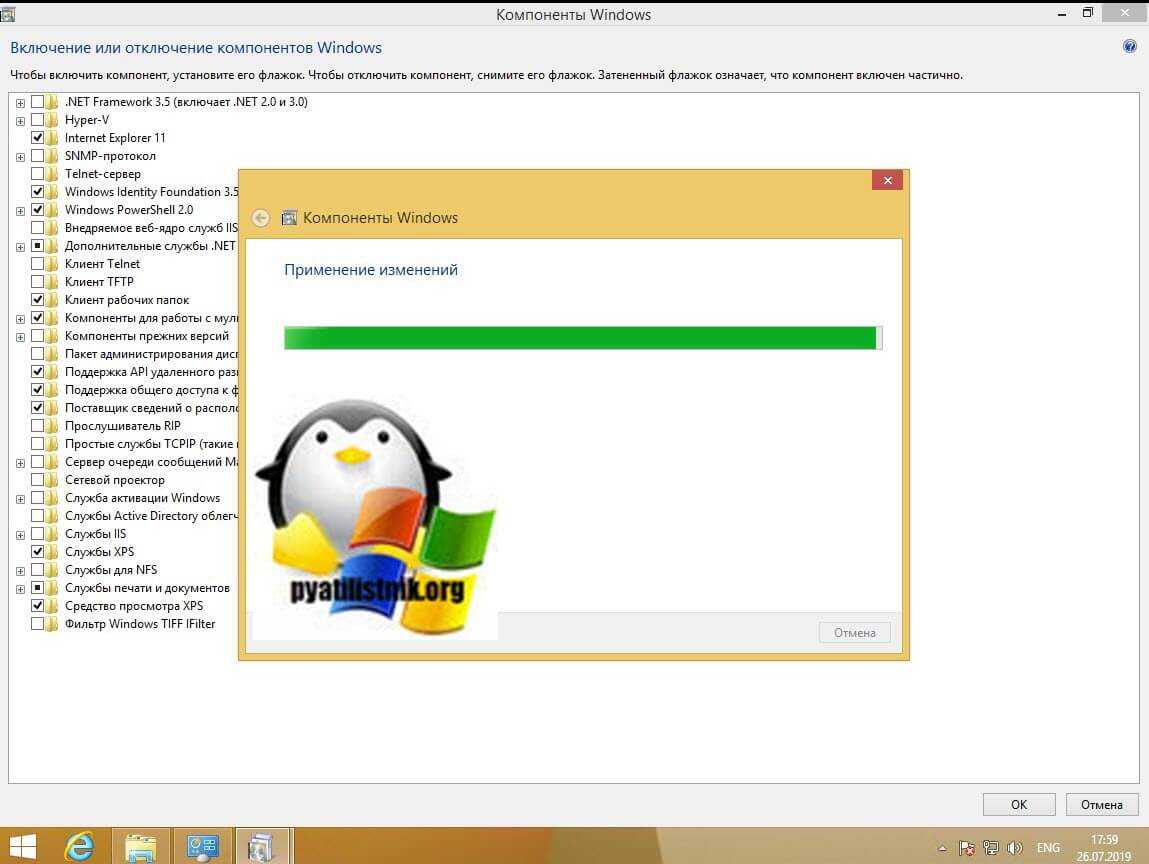1149x864 pixels.
Task: Click the green progress bar
Action: [x=580, y=338]
